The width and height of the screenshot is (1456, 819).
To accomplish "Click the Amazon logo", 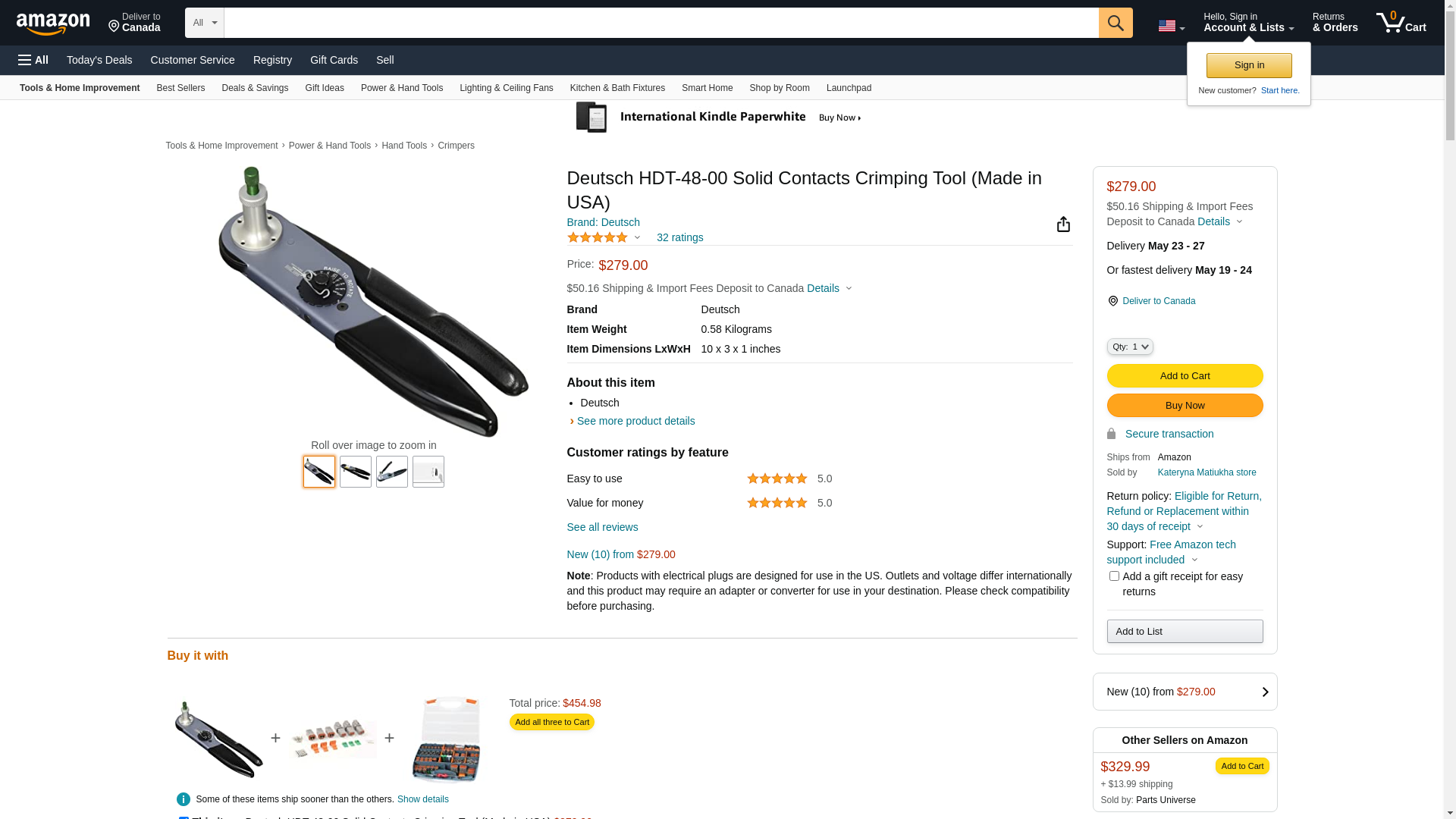I will [53, 24].
